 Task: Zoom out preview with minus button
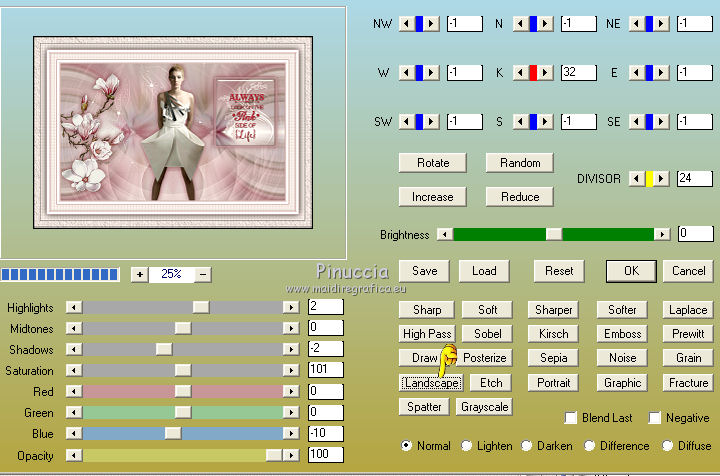click(203, 274)
